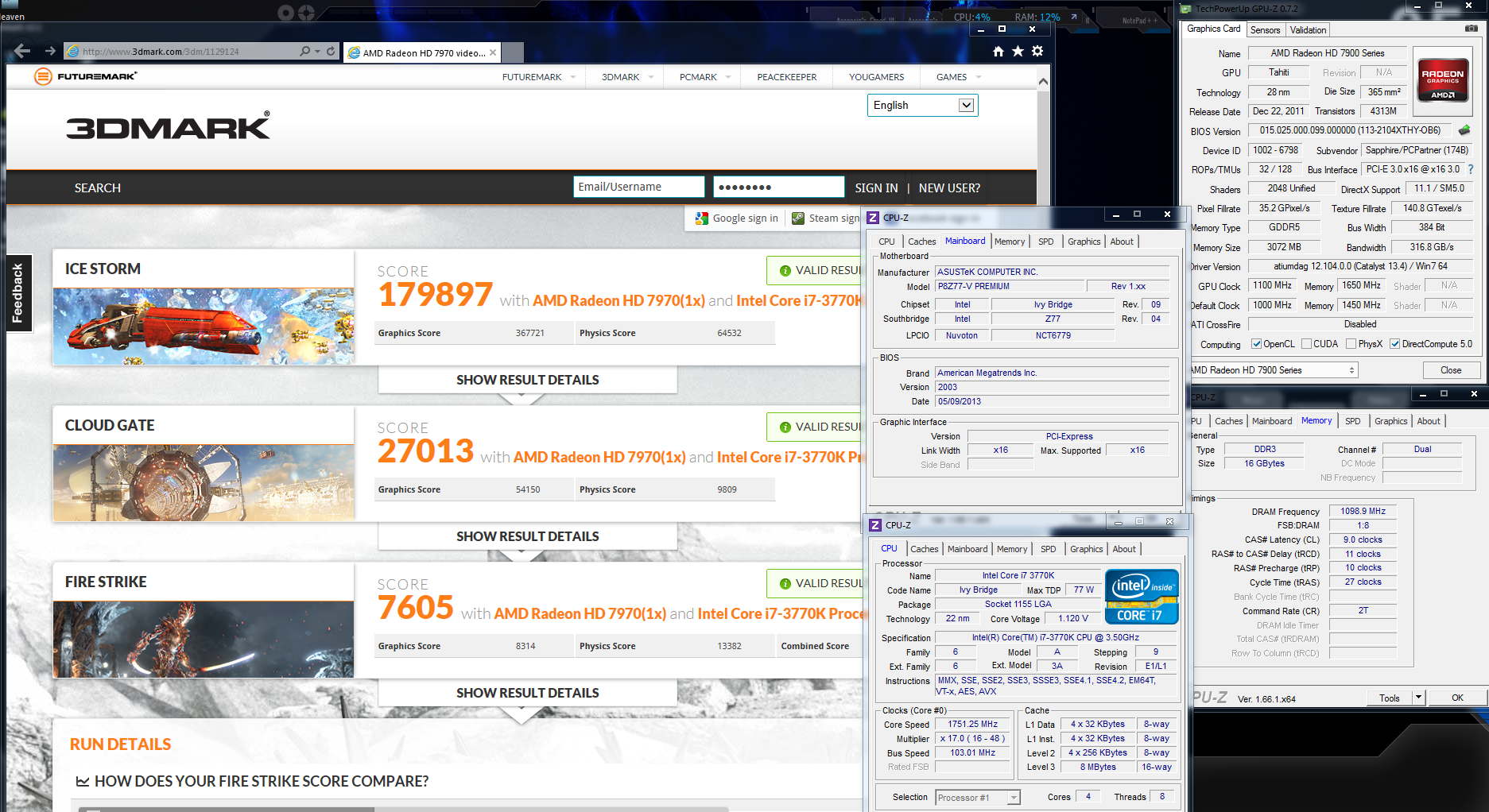Screen dimensions: 1489x812
Task: Open the Processor #1 selection dropdown
Action: (x=977, y=798)
